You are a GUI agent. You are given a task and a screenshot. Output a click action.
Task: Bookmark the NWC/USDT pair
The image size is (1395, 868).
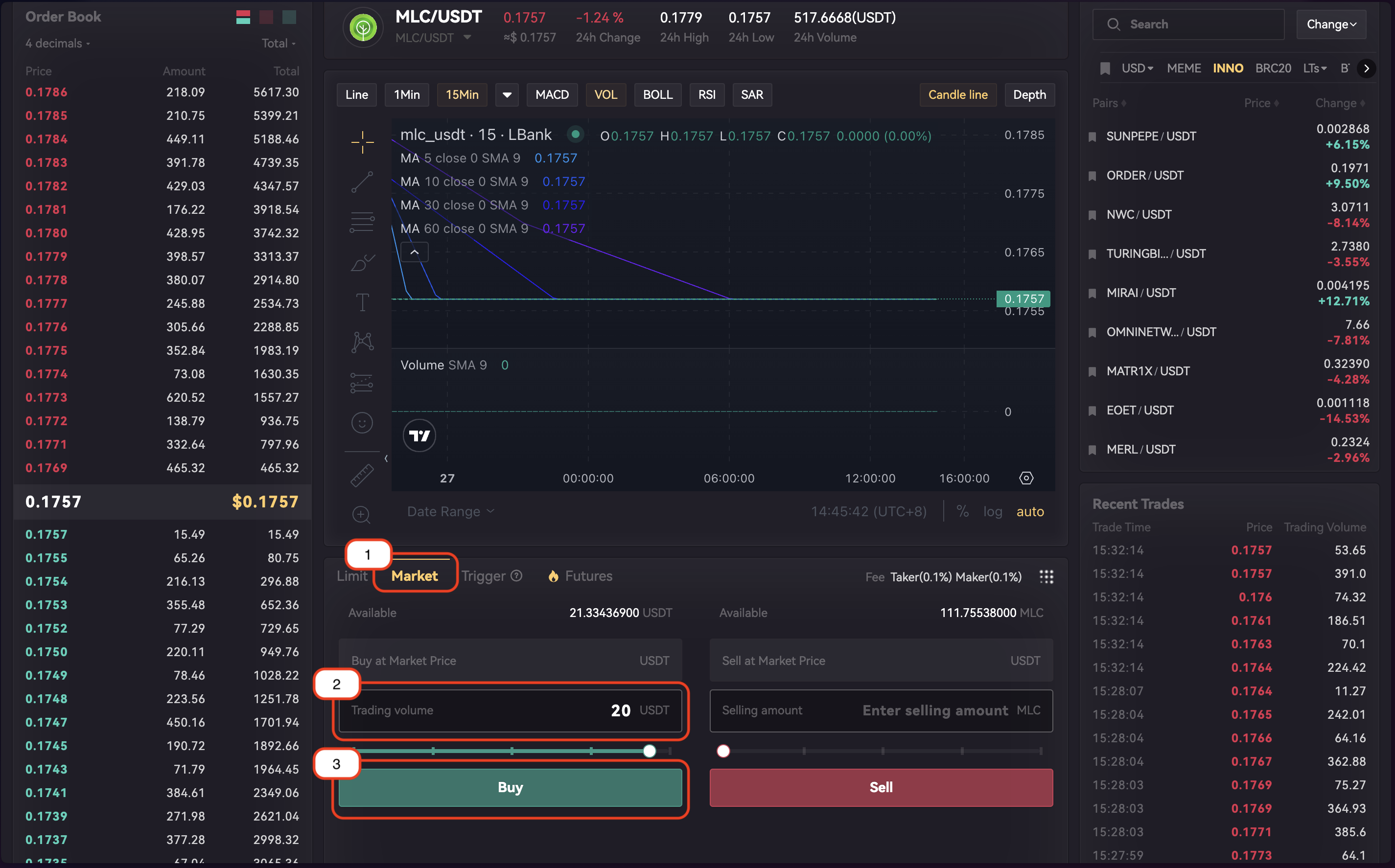tap(1093, 215)
